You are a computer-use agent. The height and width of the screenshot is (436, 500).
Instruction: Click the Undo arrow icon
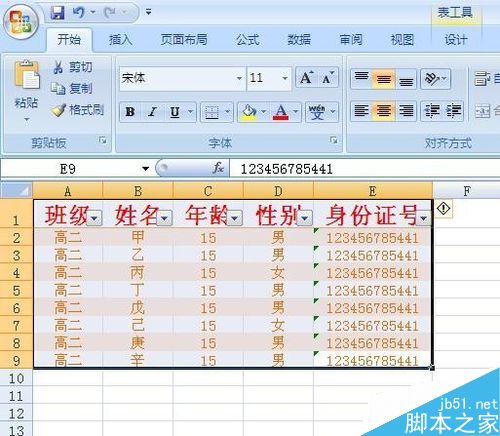pos(79,13)
